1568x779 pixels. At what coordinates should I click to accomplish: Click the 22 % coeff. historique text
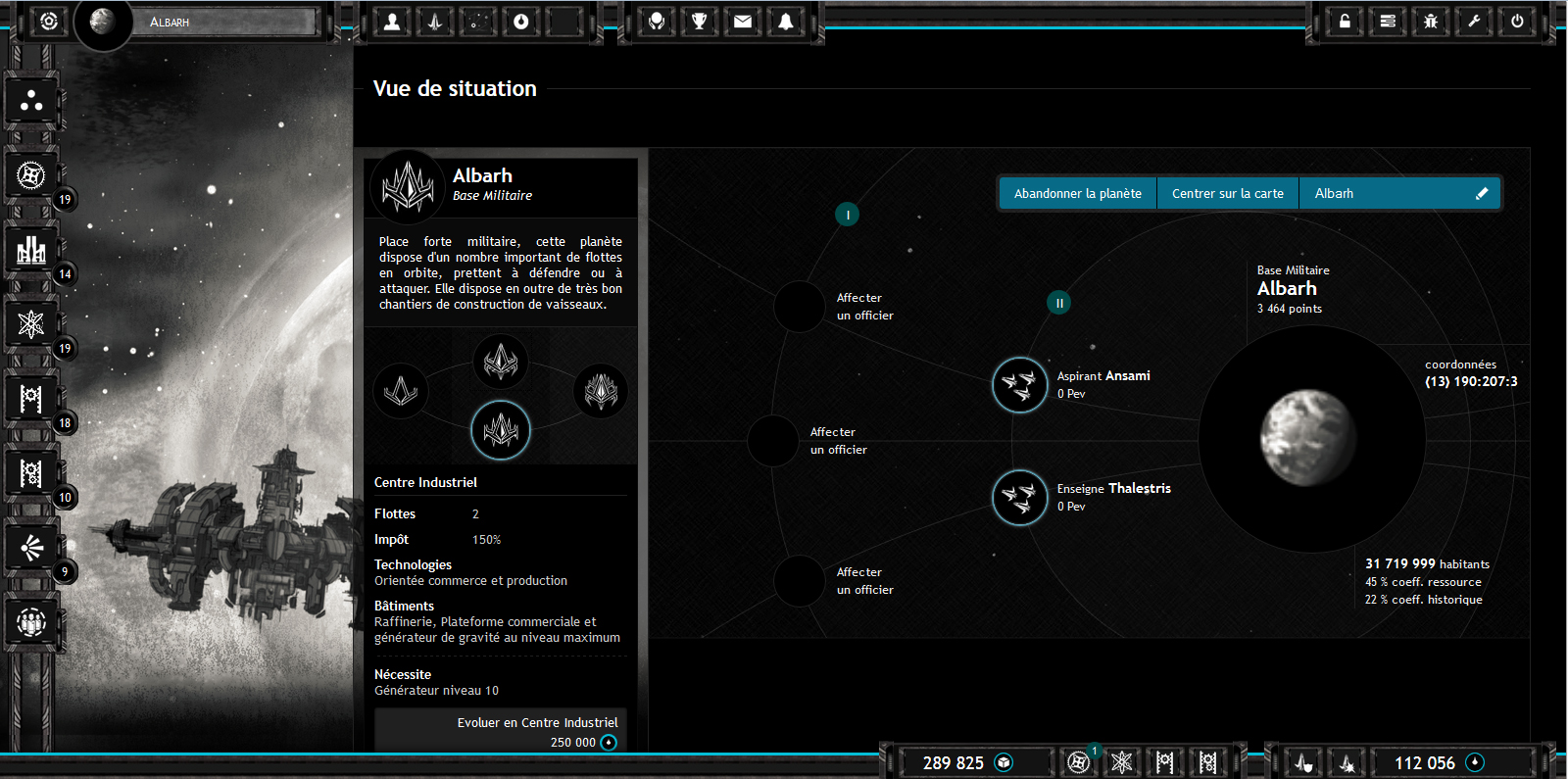tap(1423, 600)
